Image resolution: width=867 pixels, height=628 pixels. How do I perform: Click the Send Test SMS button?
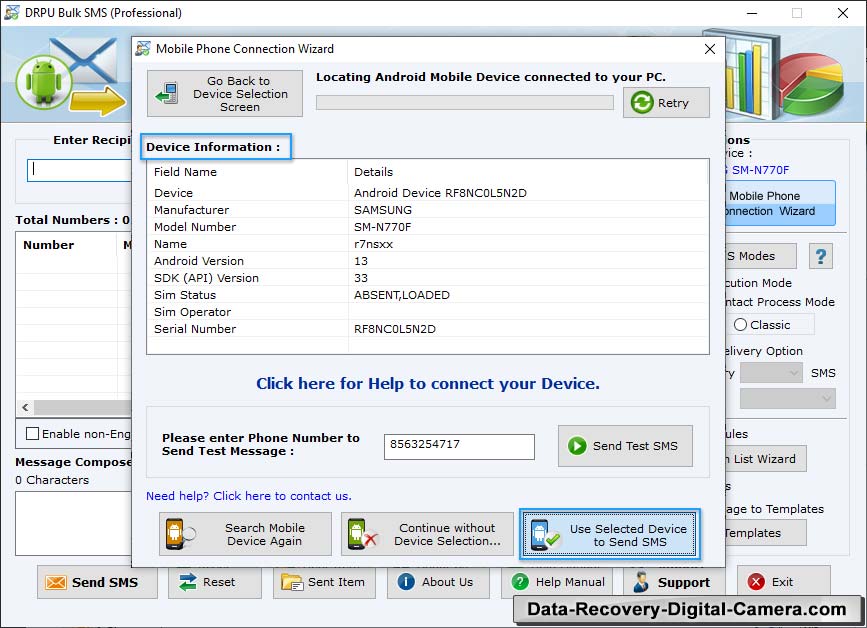pos(625,446)
